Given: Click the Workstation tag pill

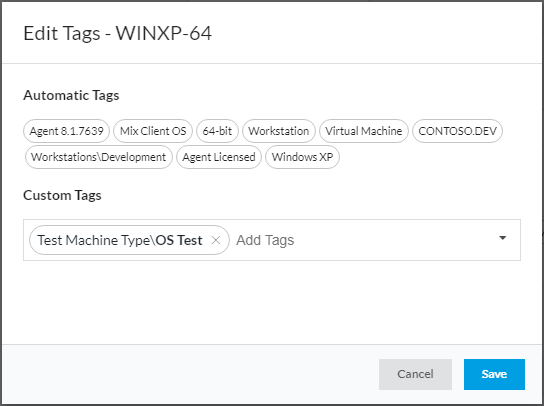Looking at the screenshot, I should [x=279, y=131].
